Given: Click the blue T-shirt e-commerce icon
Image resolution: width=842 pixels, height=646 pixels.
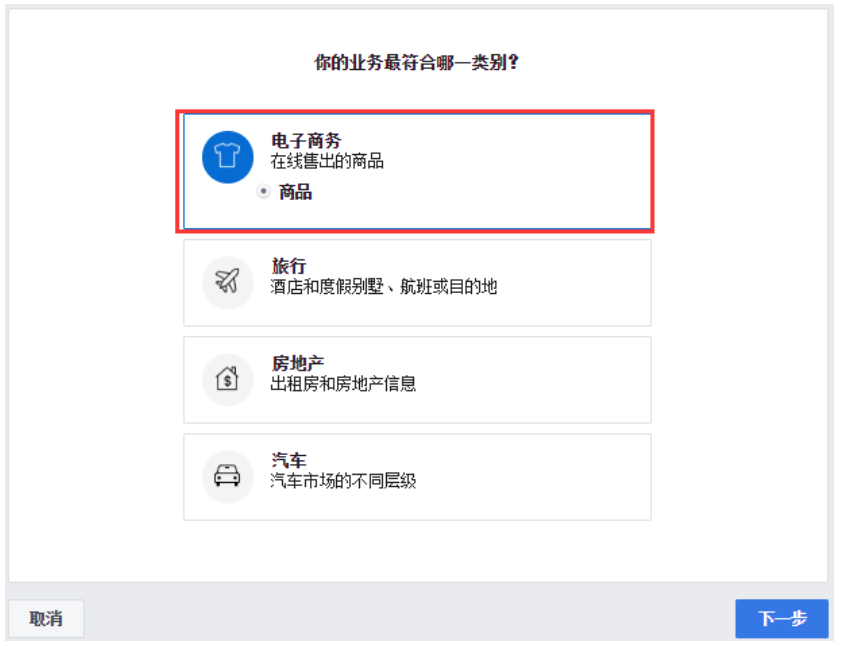Looking at the screenshot, I should (x=227, y=157).
